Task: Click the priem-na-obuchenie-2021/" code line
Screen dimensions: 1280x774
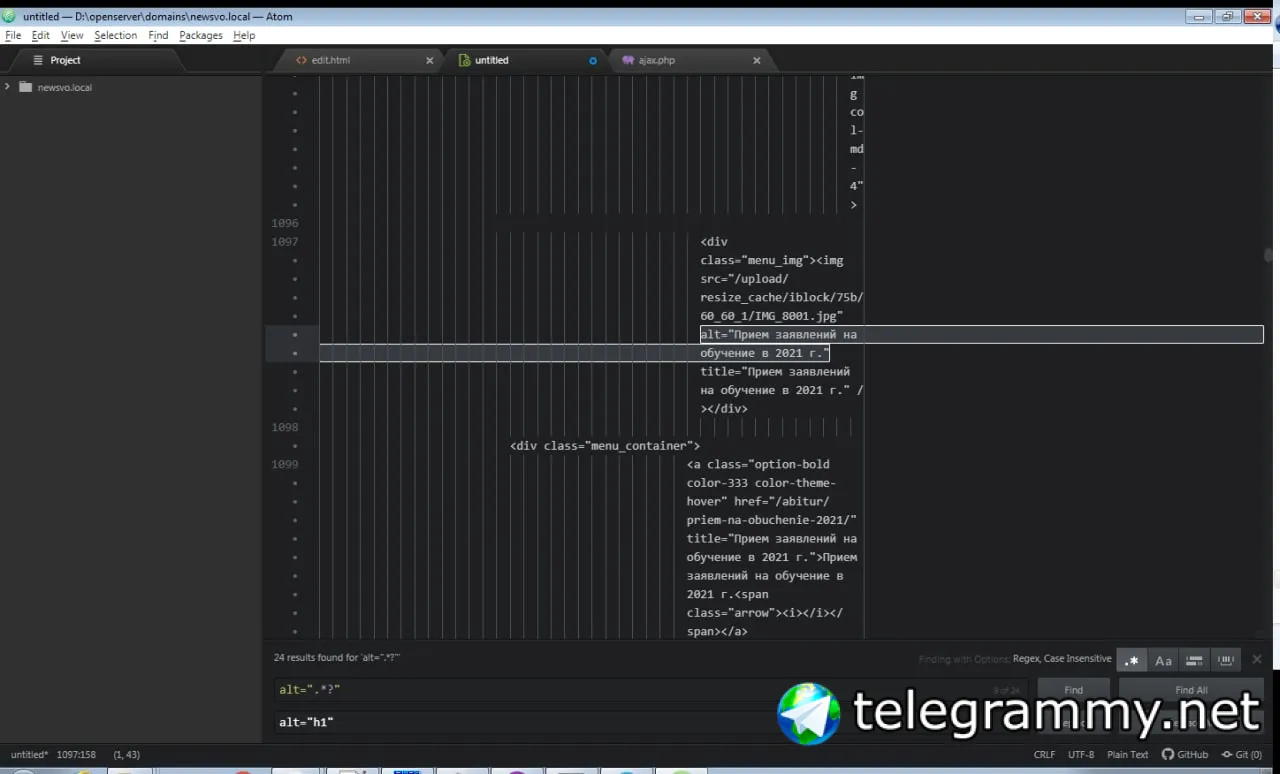Action: pyautogui.click(x=772, y=520)
